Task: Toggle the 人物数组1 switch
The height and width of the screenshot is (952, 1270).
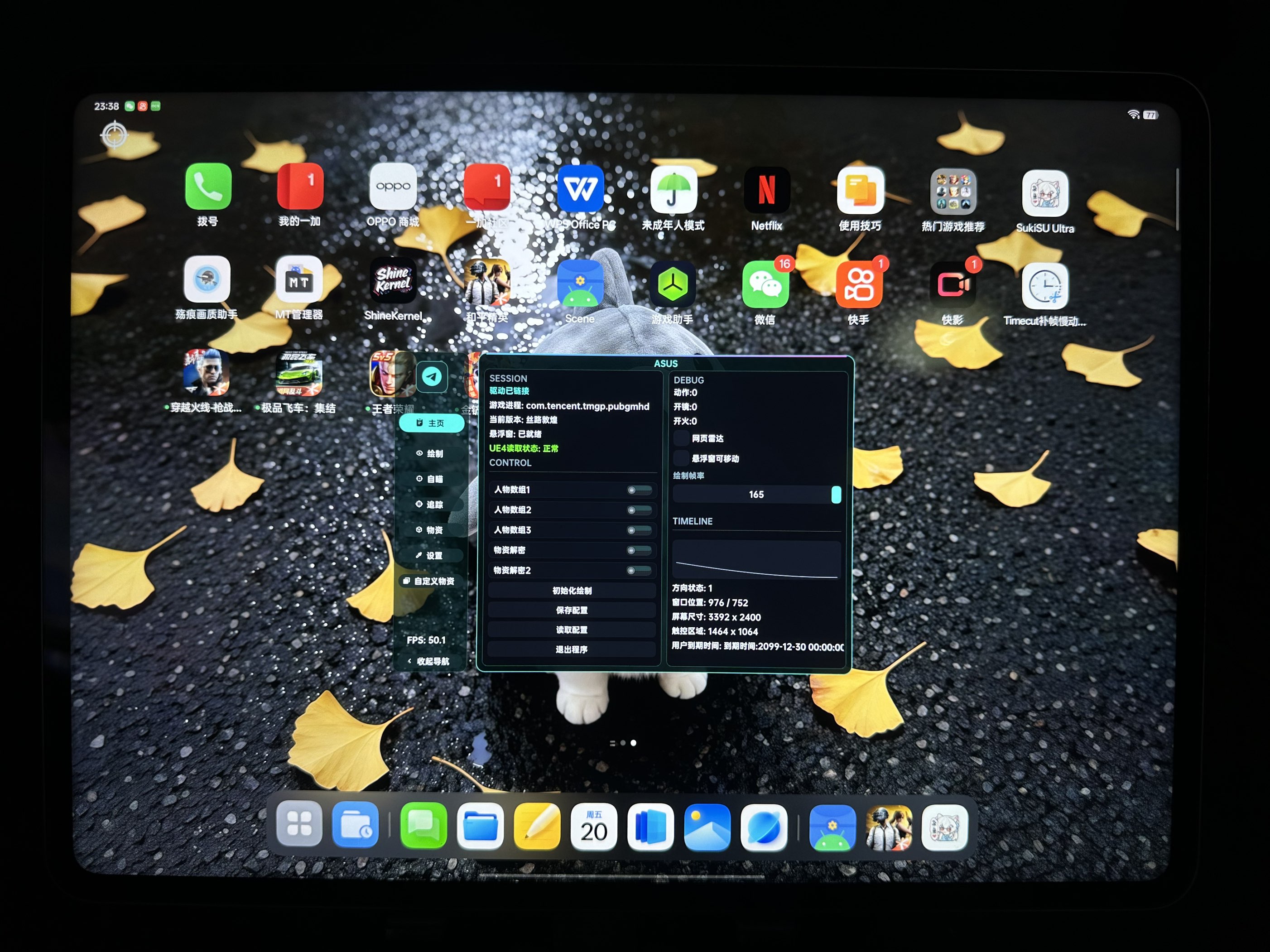Action: (639, 490)
